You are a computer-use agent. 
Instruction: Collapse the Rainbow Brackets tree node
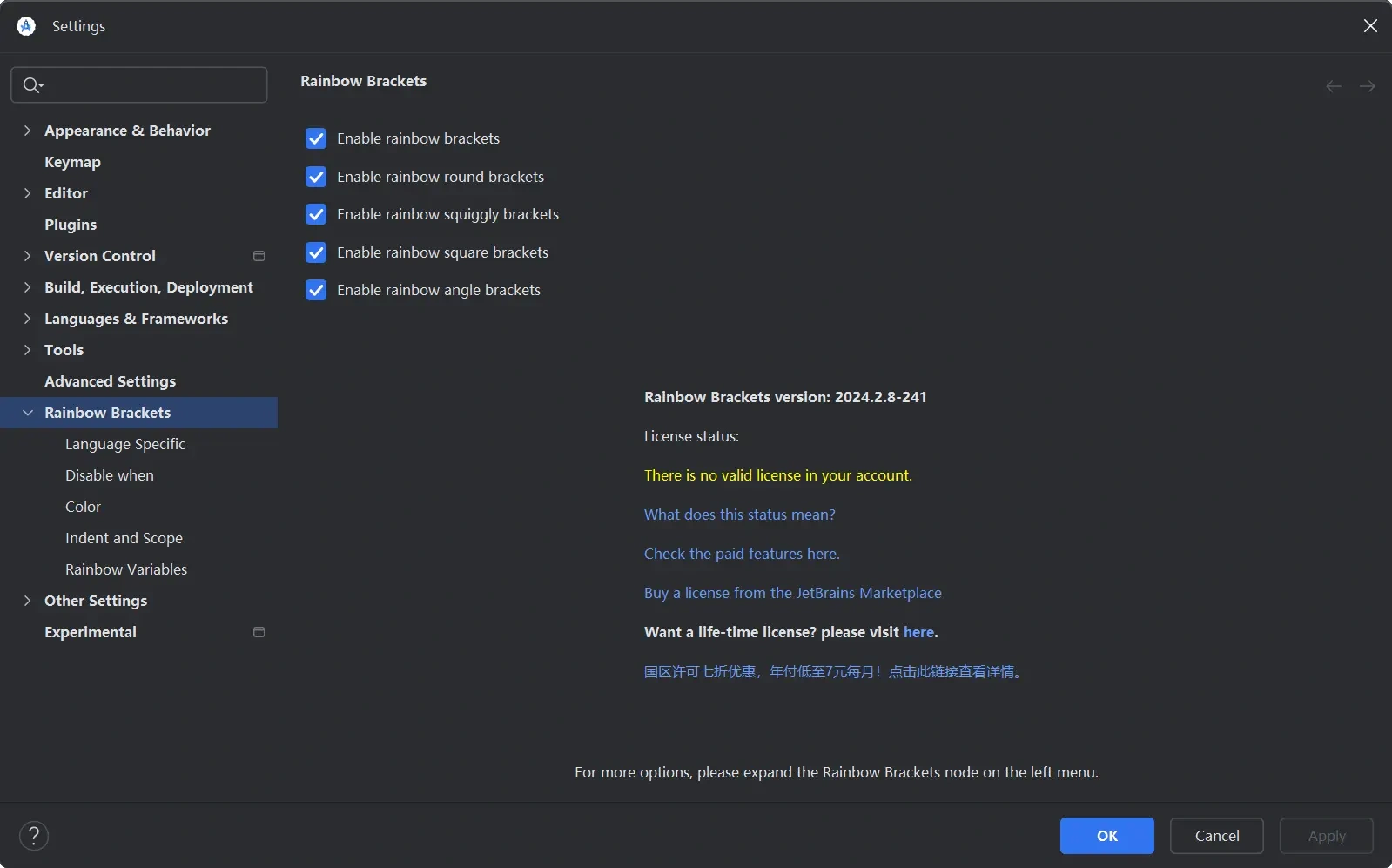pos(27,413)
